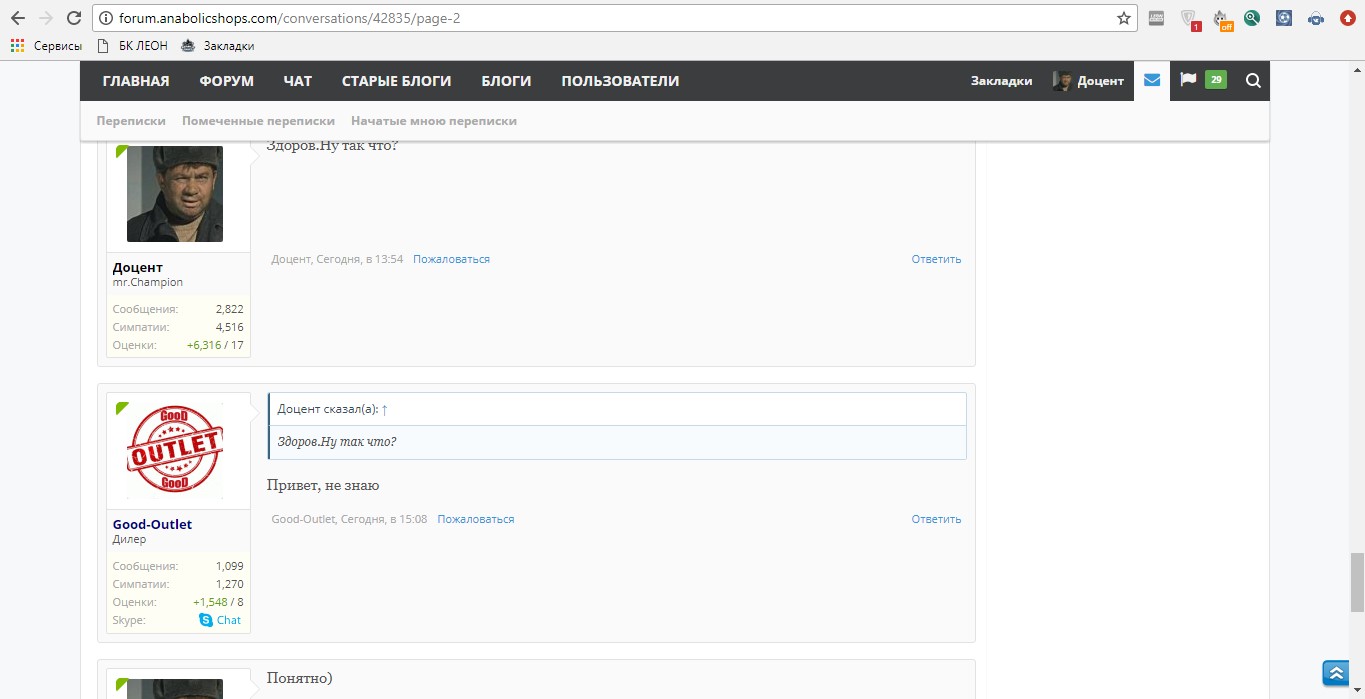Go back with the browser back arrow
The height and width of the screenshot is (699, 1365).
click(x=18, y=18)
